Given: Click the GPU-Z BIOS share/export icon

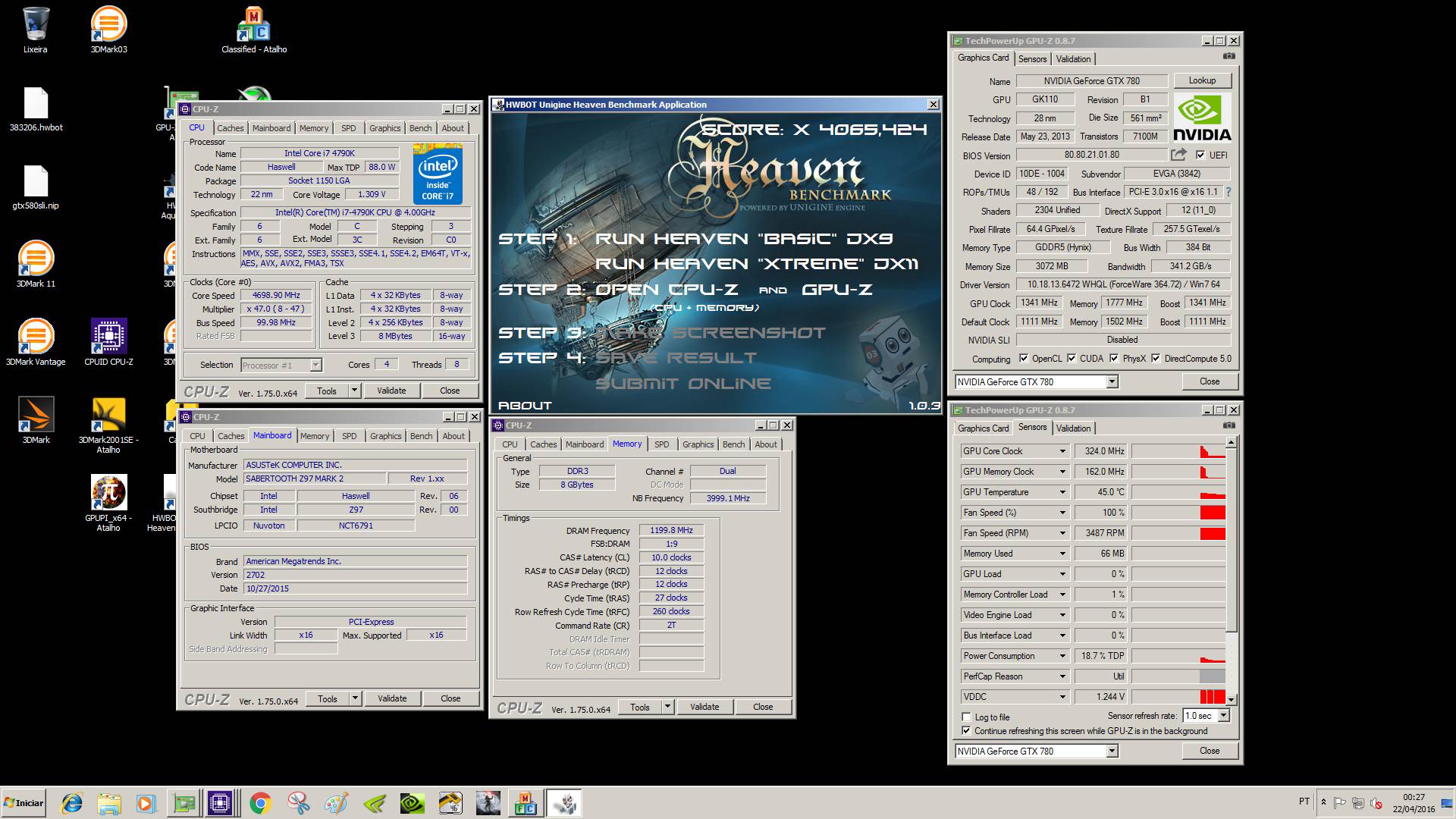Looking at the screenshot, I should (x=1178, y=155).
